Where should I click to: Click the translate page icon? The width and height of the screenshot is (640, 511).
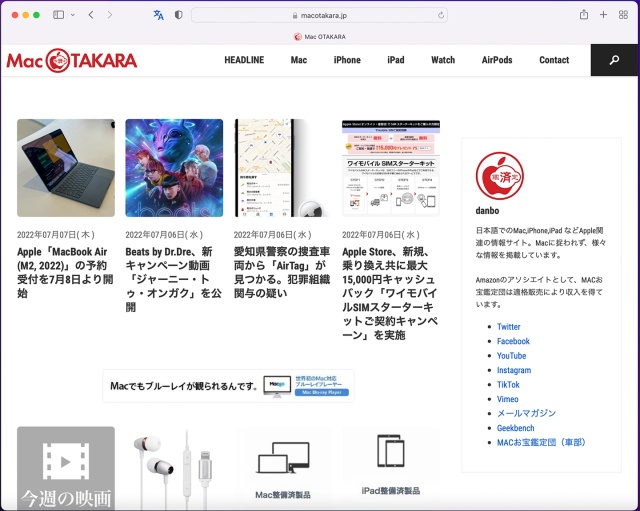[158, 15]
